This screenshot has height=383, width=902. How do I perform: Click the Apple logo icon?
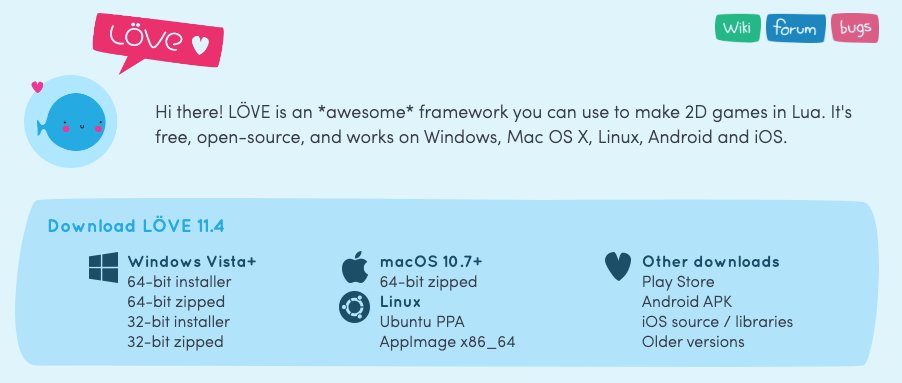point(355,267)
